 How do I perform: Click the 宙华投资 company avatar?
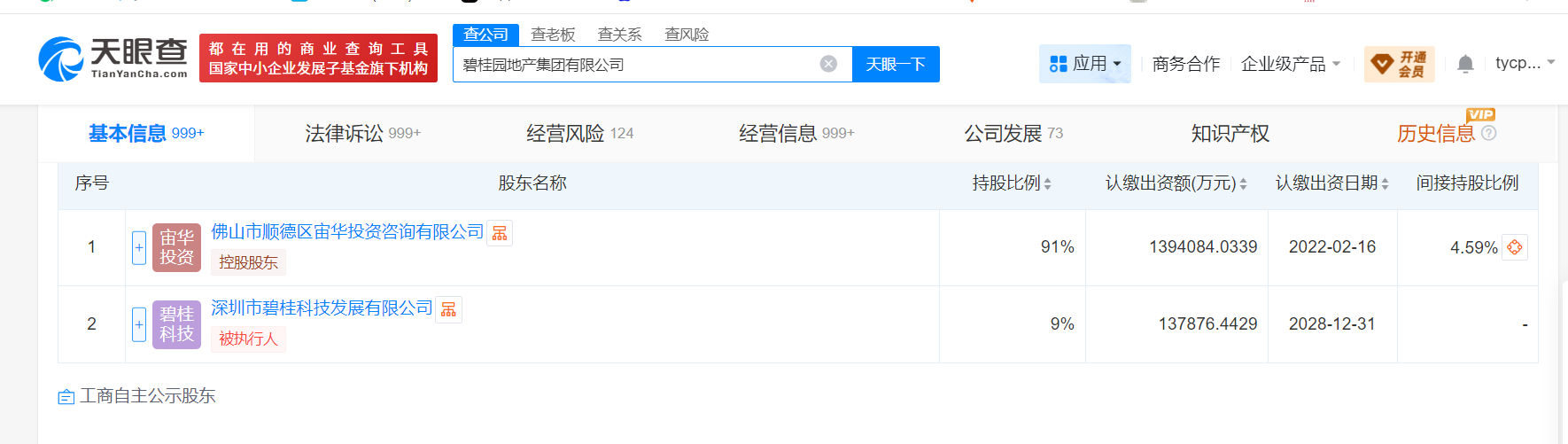tap(176, 247)
